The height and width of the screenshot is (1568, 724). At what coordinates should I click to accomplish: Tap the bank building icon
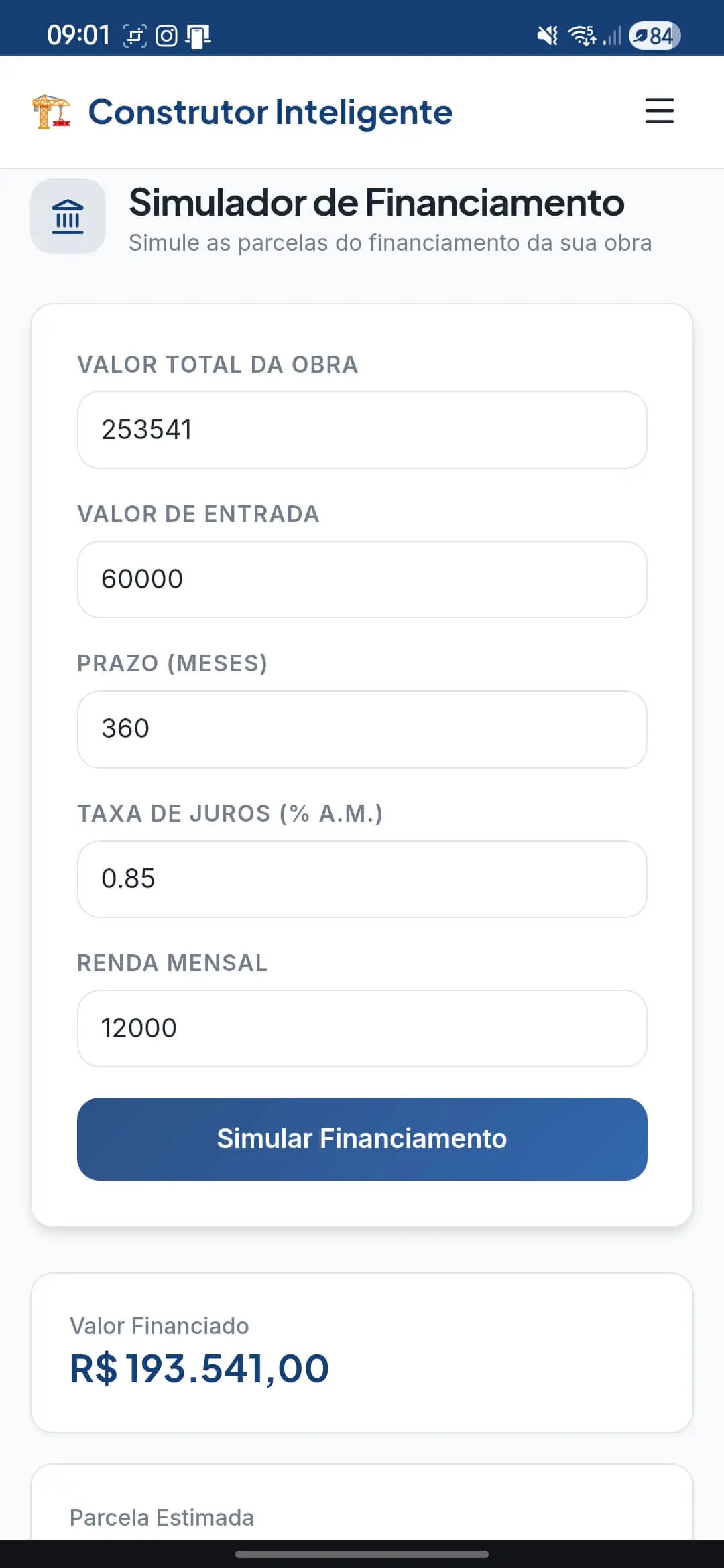pos(68,216)
